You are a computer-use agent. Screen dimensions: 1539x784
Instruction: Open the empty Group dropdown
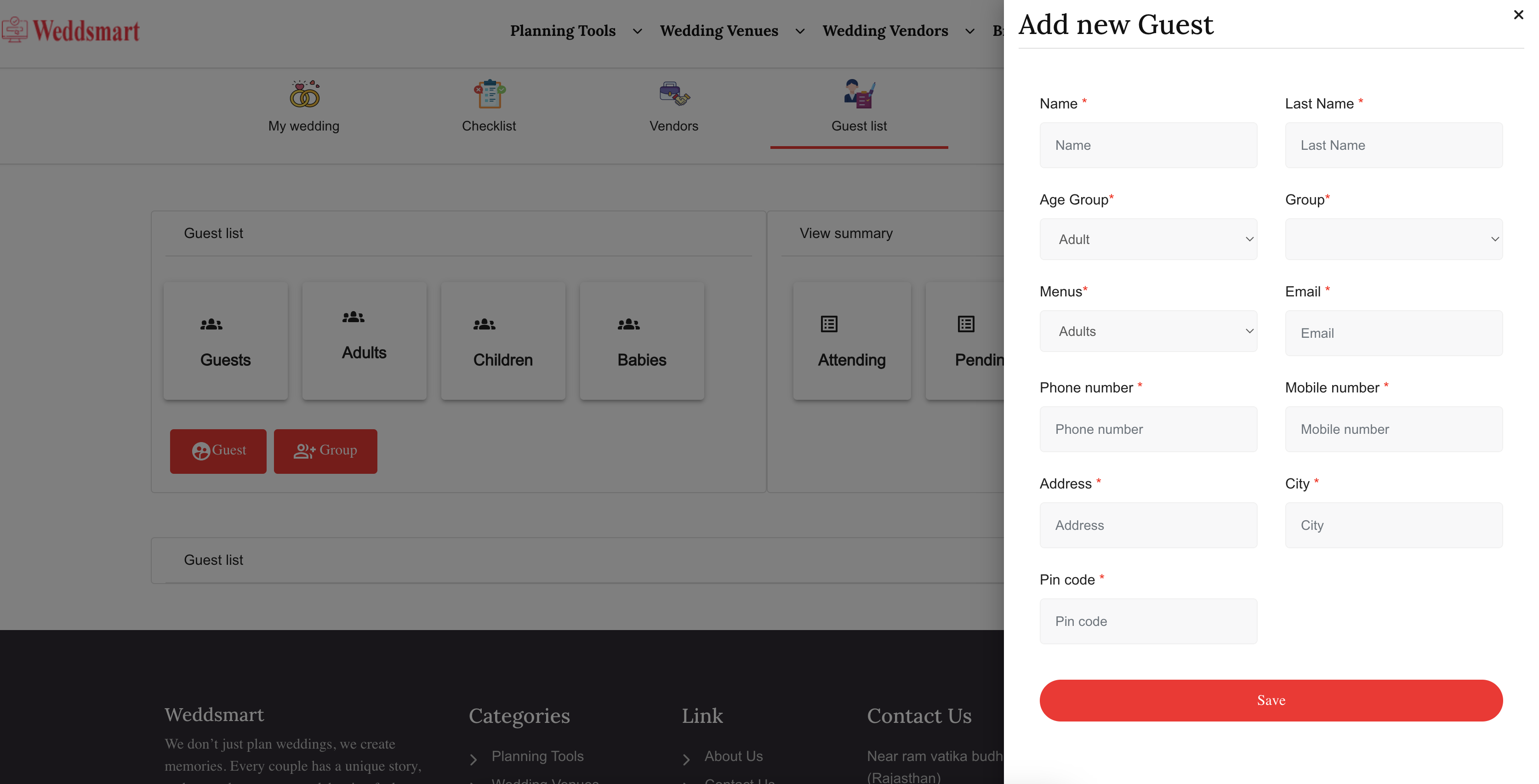pyautogui.click(x=1393, y=239)
